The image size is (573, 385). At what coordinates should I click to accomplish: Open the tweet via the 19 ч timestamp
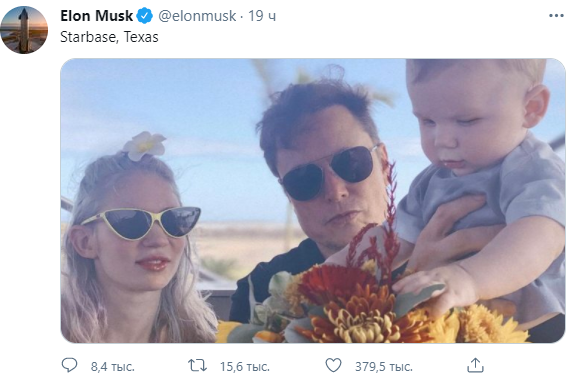click(x=262, y=16)
